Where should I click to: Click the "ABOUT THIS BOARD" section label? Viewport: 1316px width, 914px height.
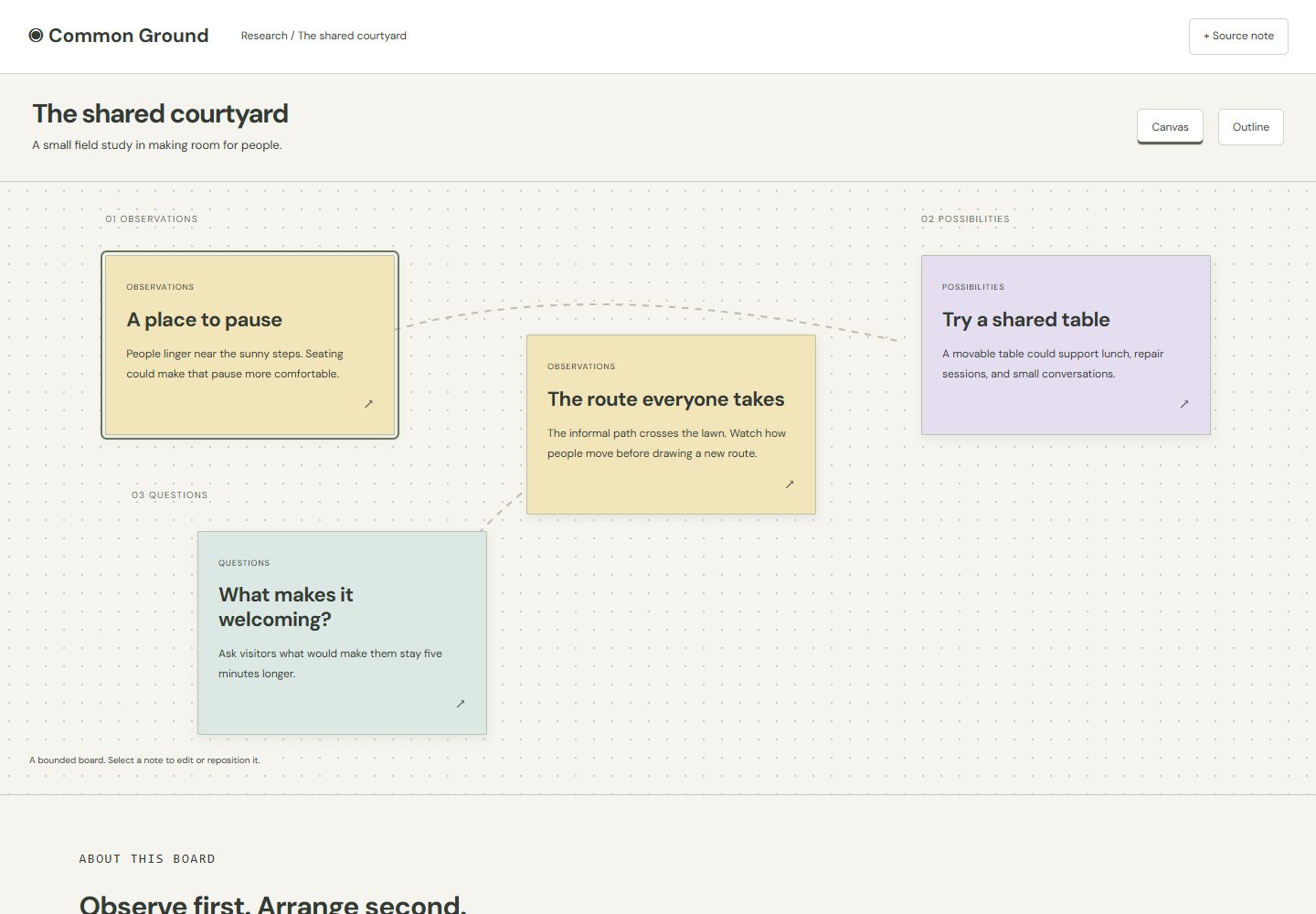pos(147,859)
